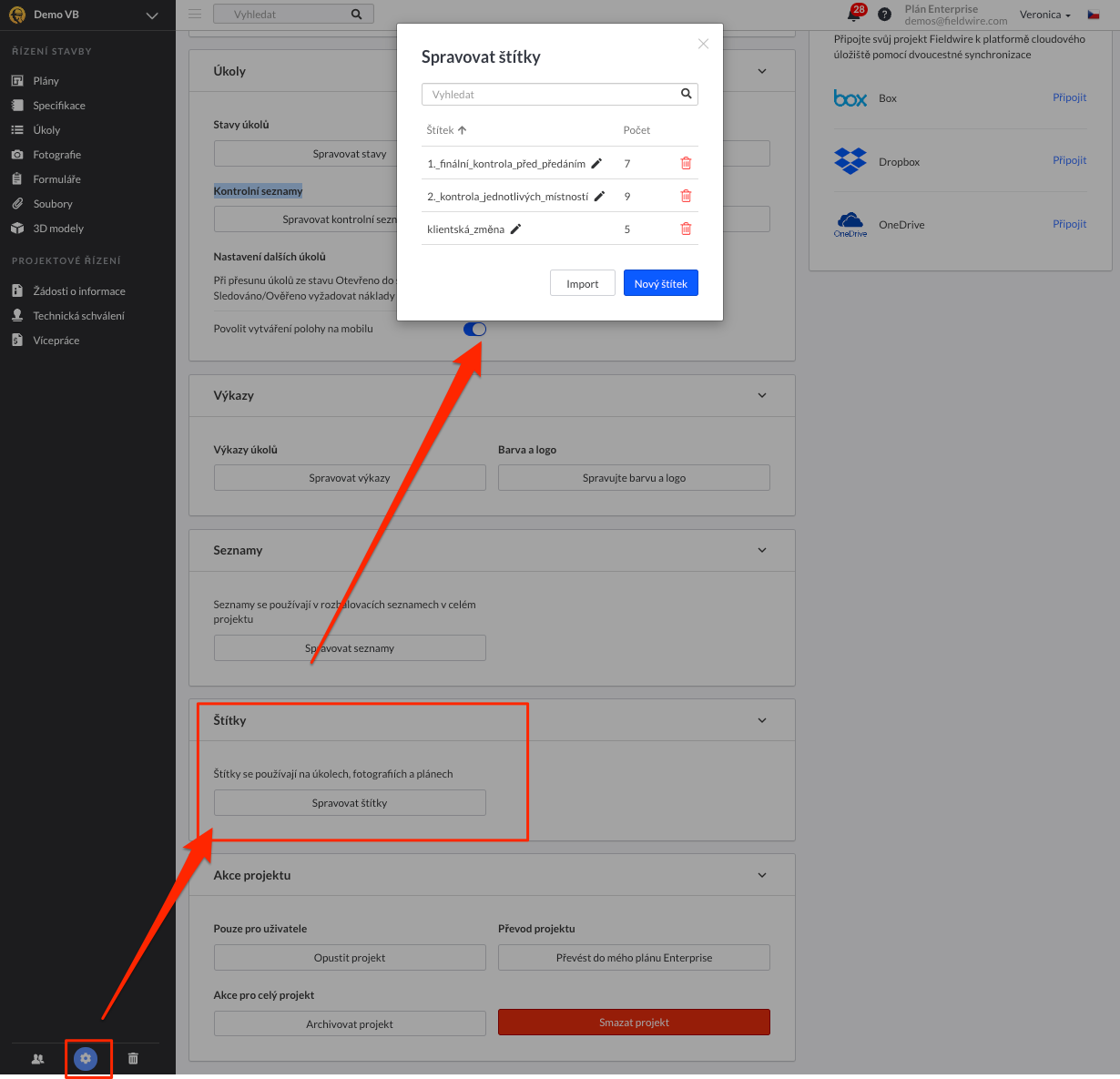Click the Demo VB project logo

pyautogui.click(x=17, y=15)
